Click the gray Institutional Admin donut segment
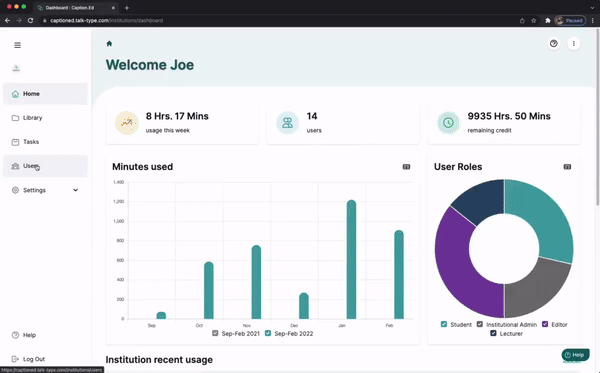Screen dimensions: 600x373 536,288
